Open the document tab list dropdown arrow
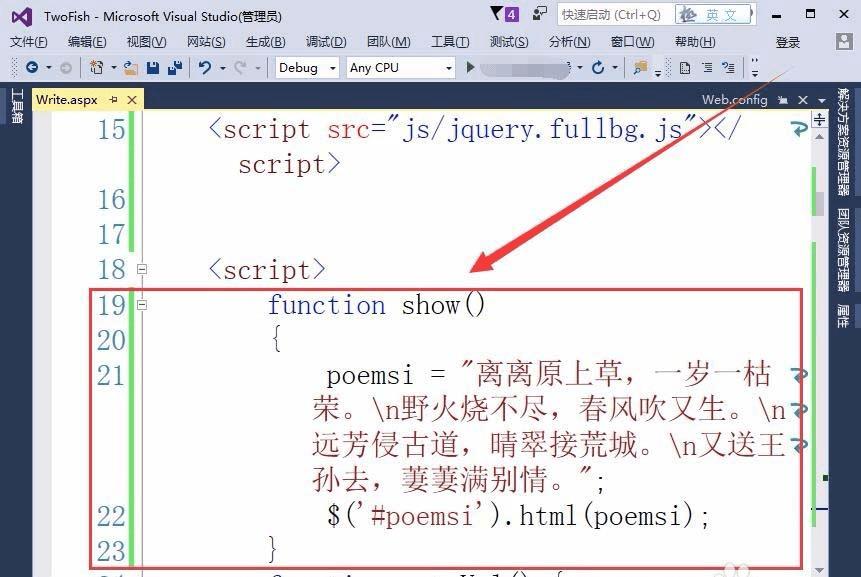 click(x=821, y=100)
